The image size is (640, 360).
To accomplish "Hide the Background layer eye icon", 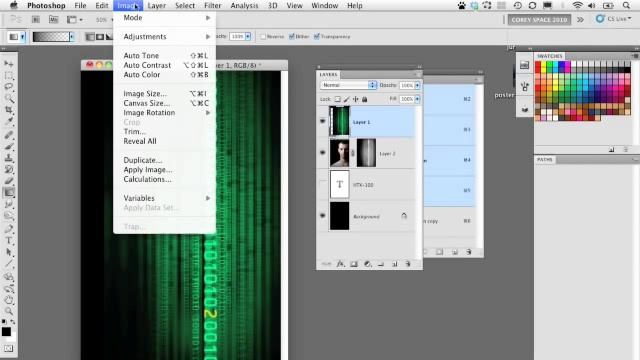I will 322,216.
